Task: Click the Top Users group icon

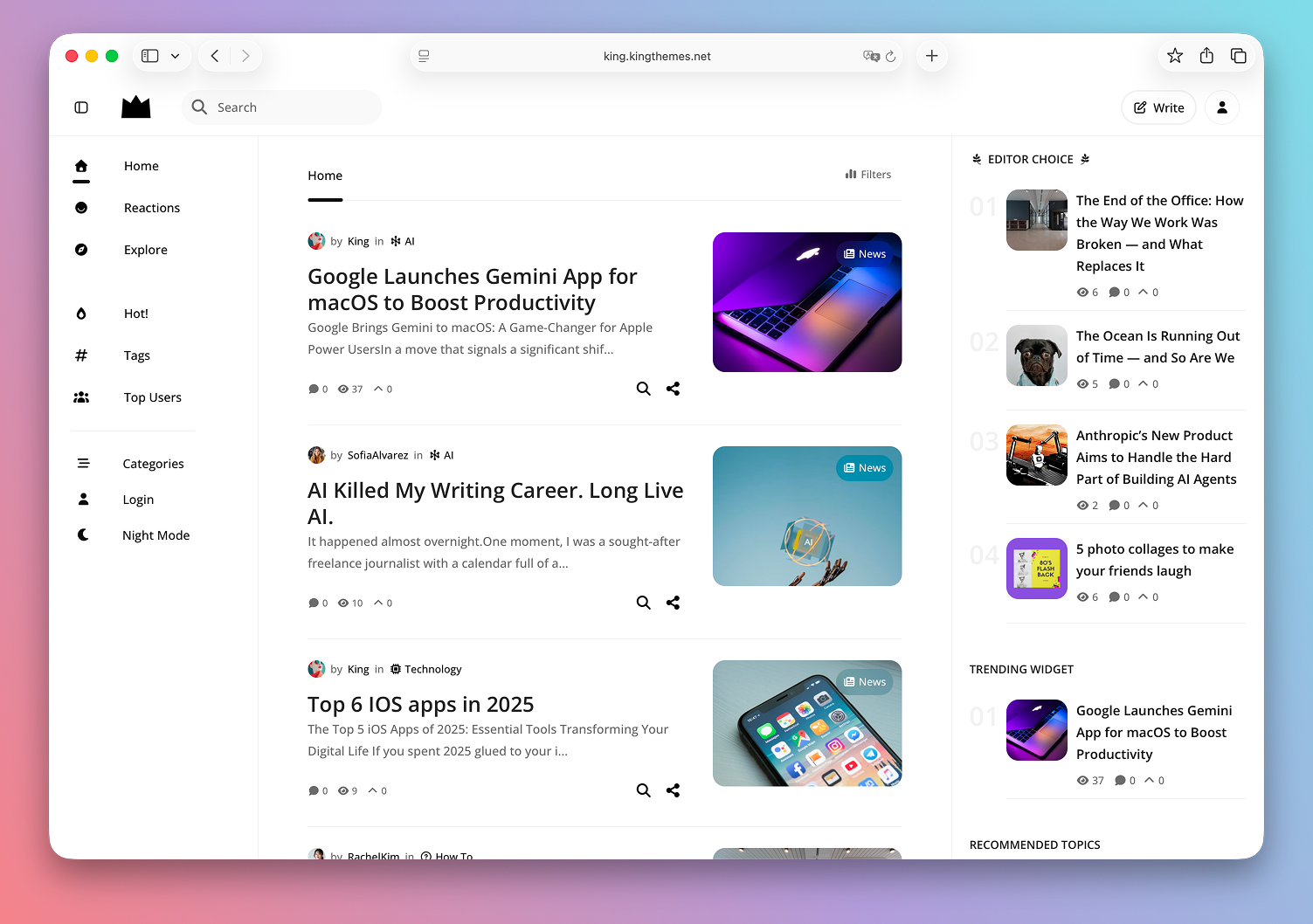Action: (81, 397)
